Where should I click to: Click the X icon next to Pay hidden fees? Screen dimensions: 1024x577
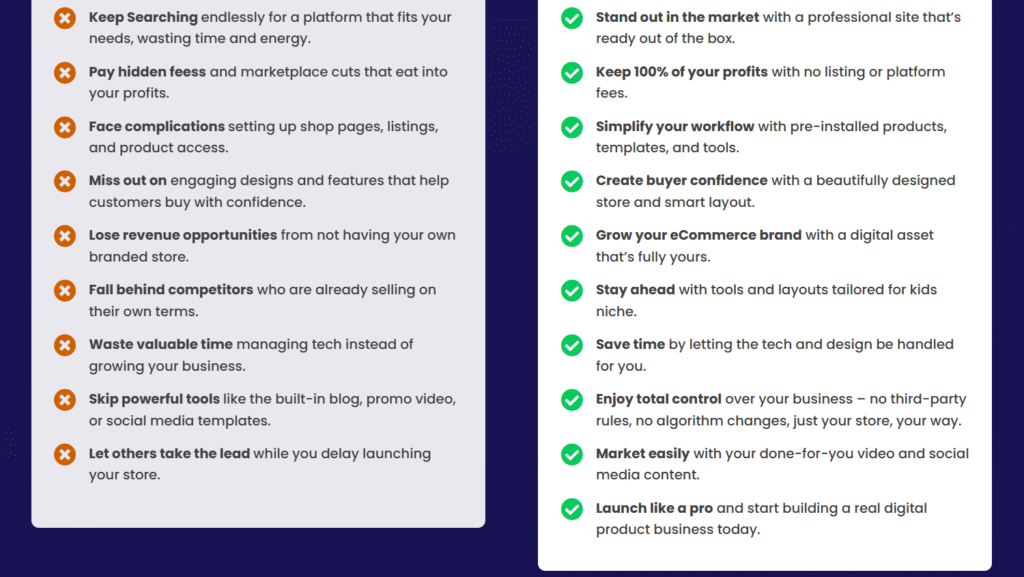click(x=64, y=73)
